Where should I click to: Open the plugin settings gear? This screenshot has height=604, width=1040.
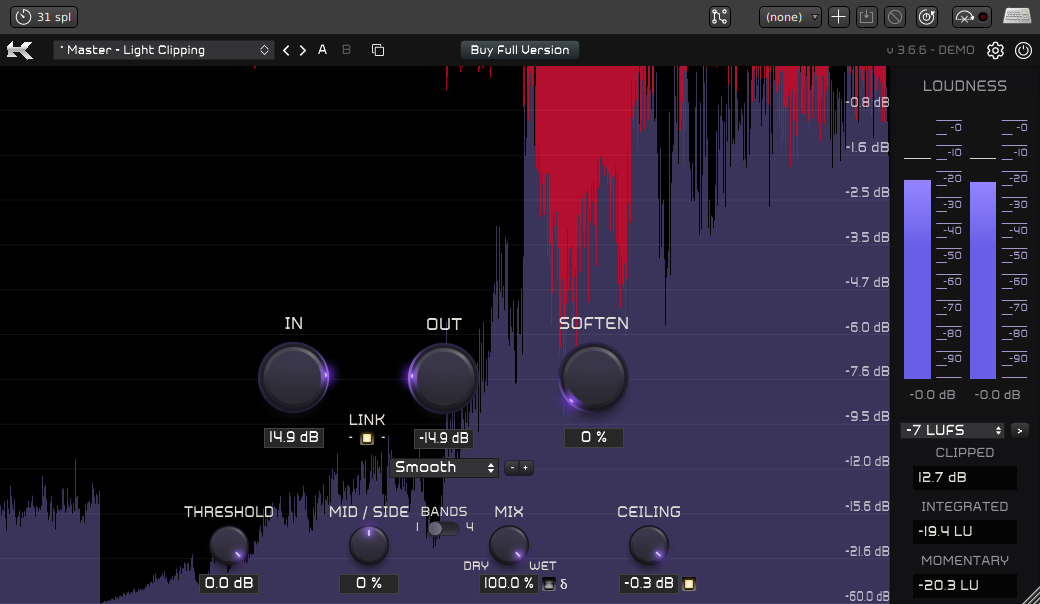pyautogui.click(x=995, y=50)
